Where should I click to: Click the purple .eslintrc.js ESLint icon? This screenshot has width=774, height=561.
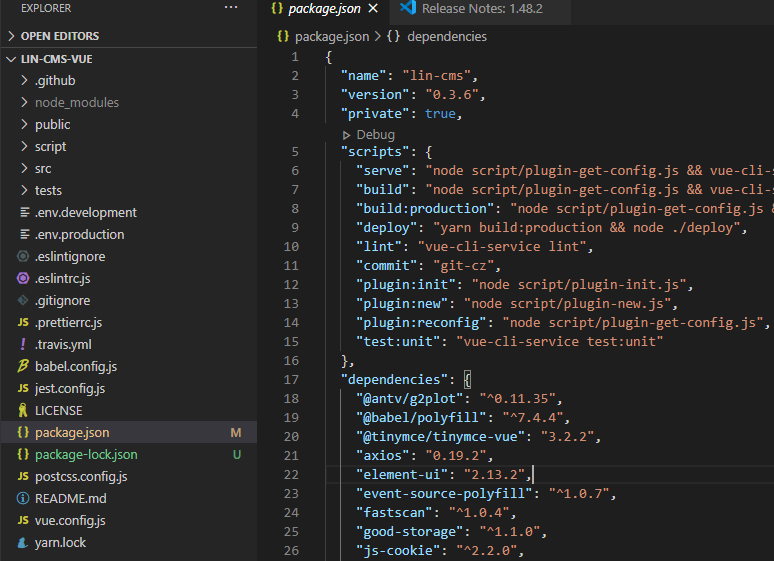[23, 278]
